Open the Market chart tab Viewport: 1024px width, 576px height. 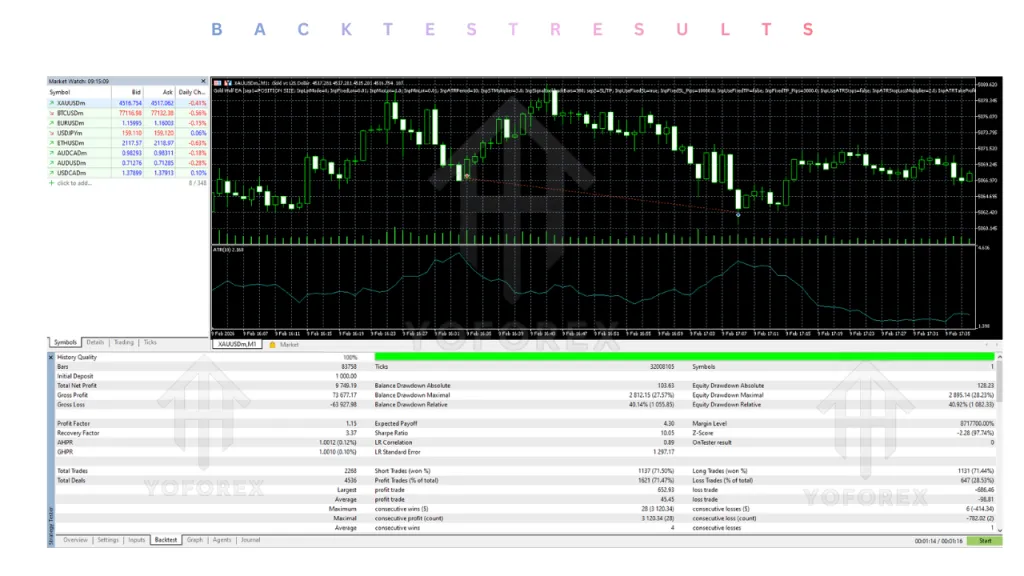(x=289, y=345)
